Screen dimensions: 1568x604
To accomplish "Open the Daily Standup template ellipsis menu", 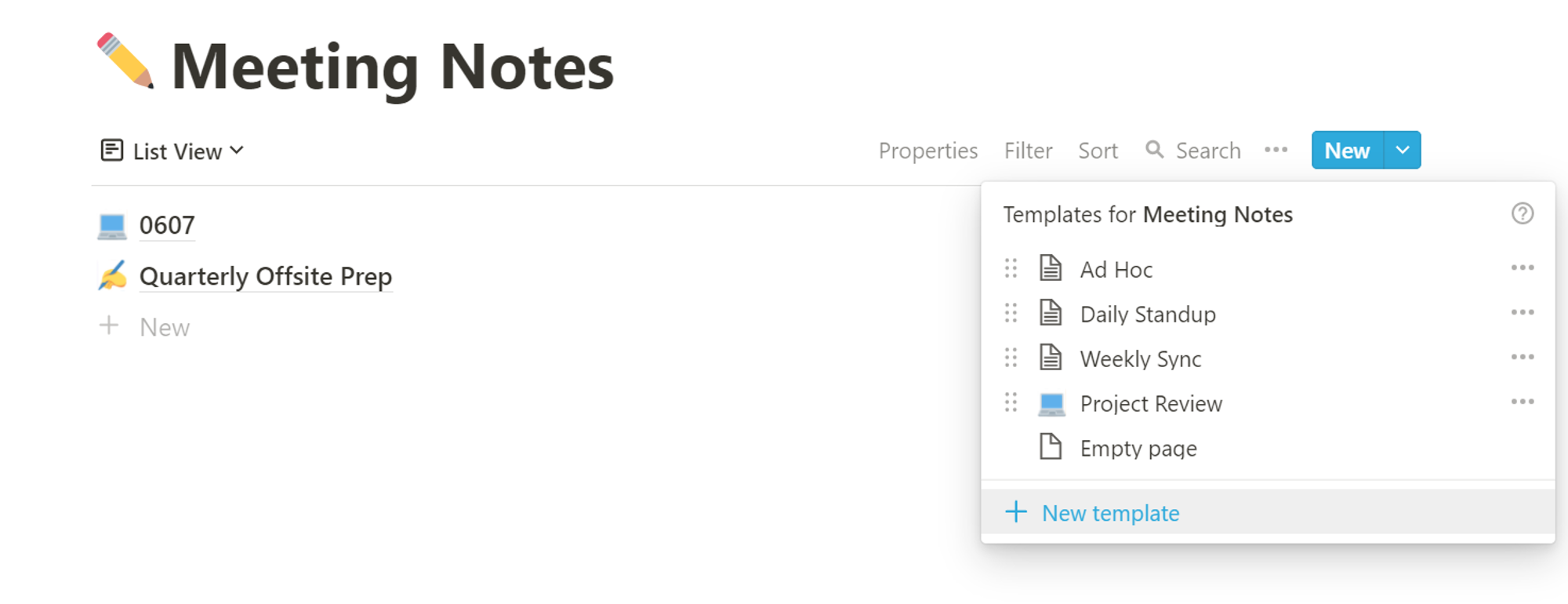I will [x=1522, y=313].
